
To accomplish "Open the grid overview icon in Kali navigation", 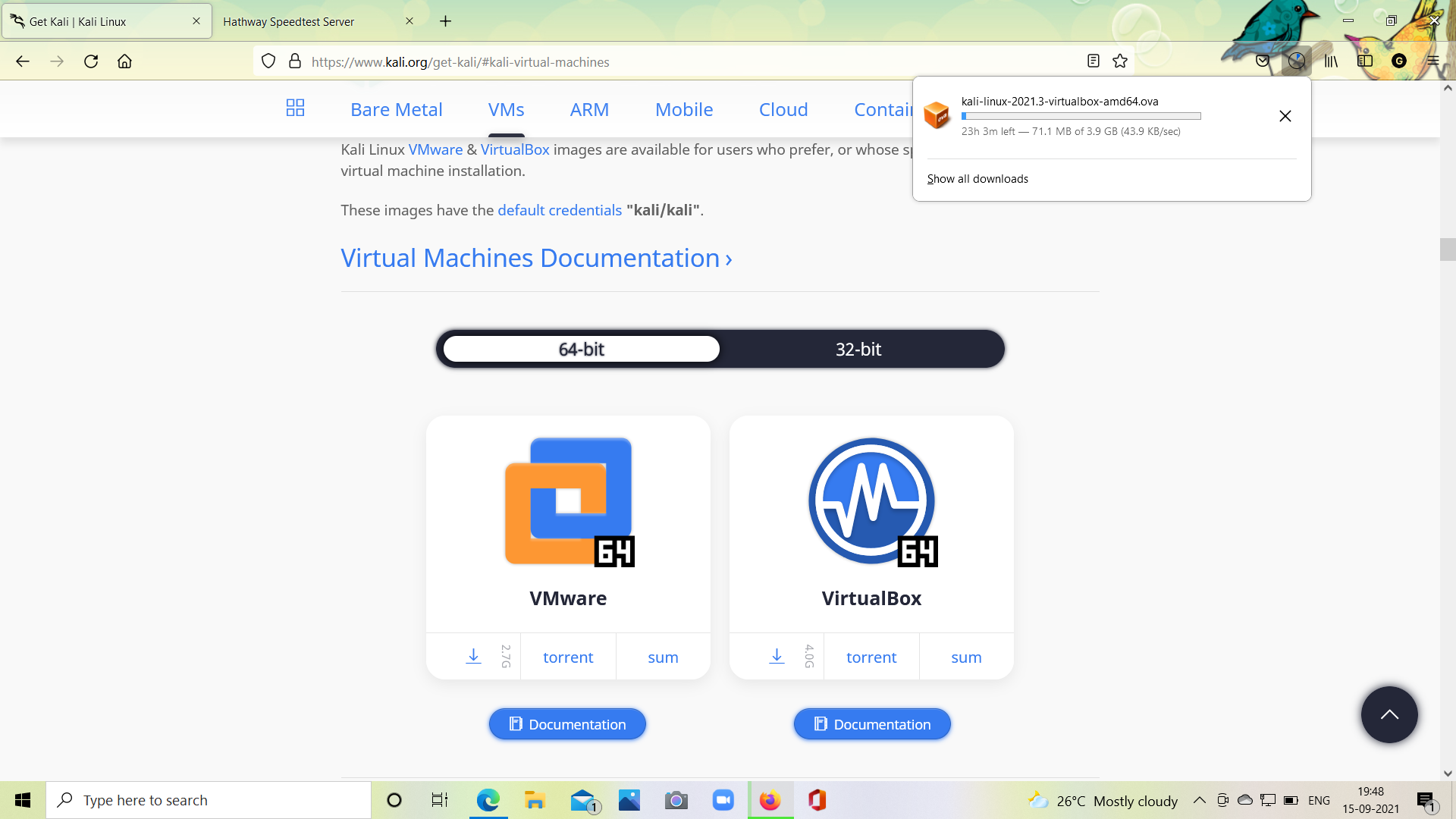I will click(295, 108).
